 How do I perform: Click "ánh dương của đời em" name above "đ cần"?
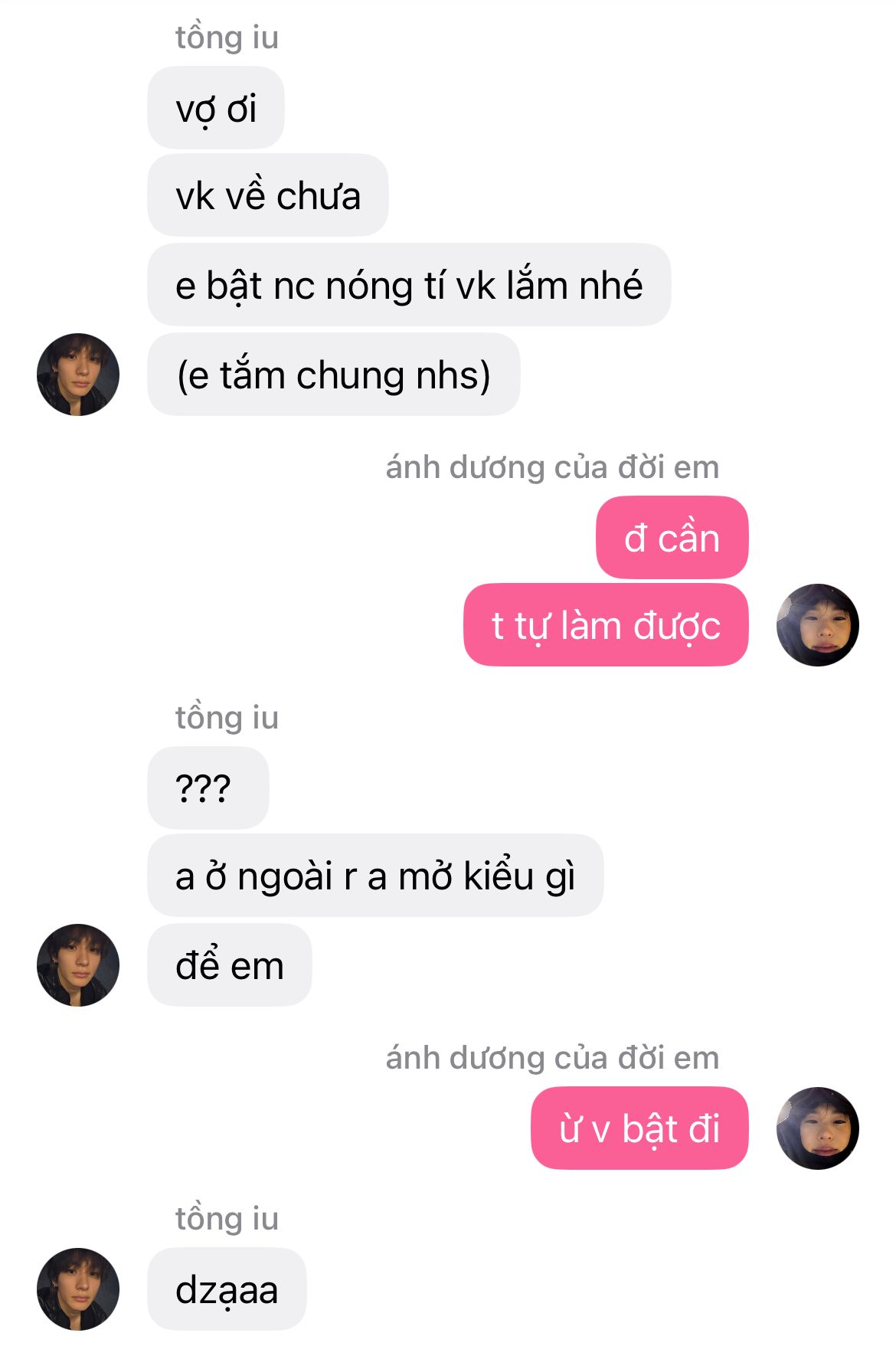point(552,467)
